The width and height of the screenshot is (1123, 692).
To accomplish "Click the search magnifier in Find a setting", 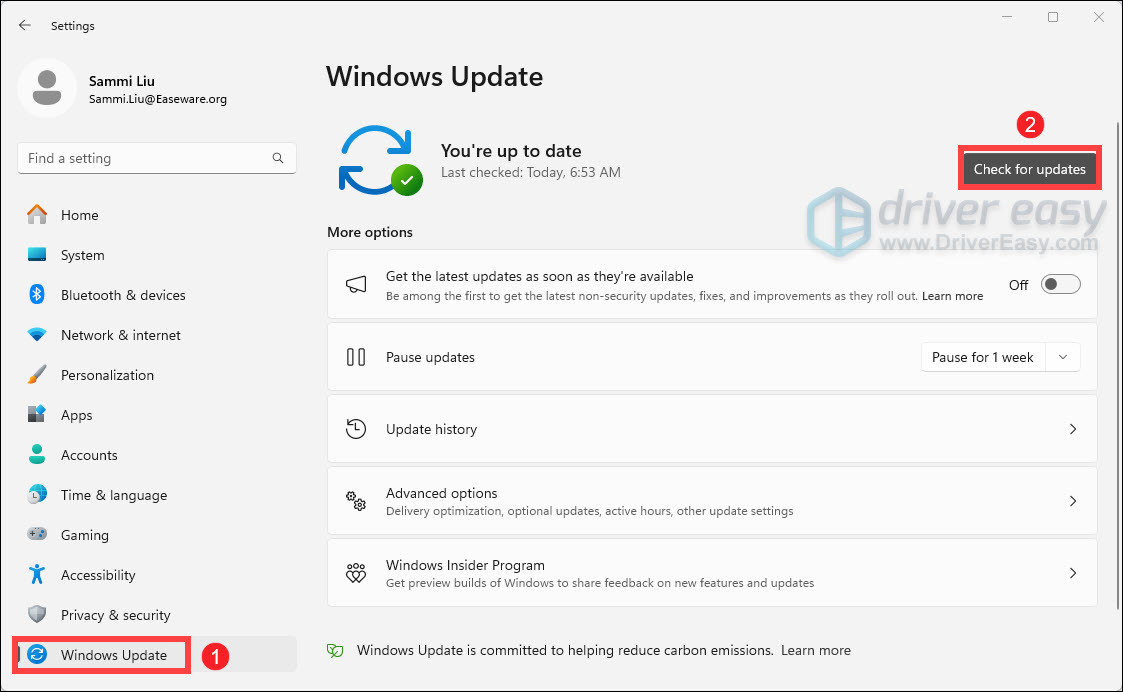I will [278, 158].
